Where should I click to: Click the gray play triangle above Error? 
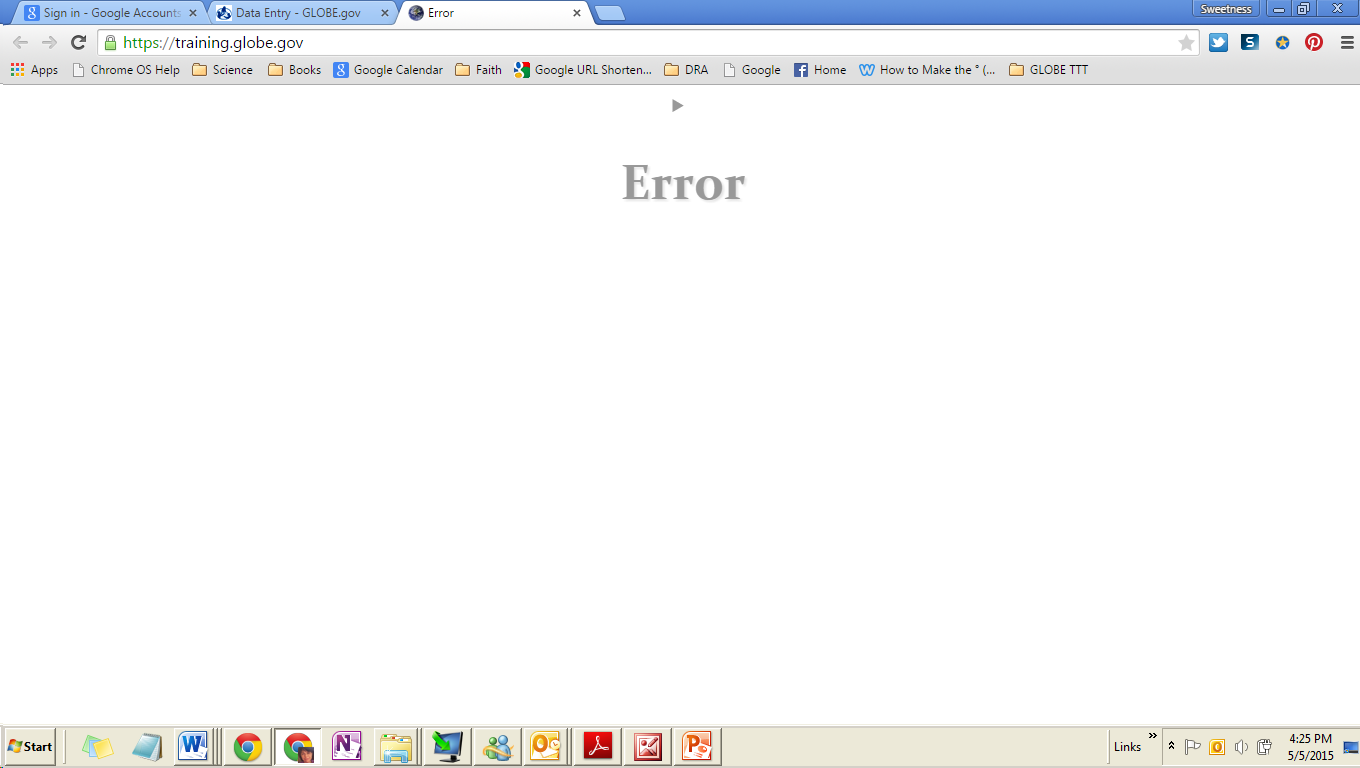pyautogui.click(x=677, y=105)
